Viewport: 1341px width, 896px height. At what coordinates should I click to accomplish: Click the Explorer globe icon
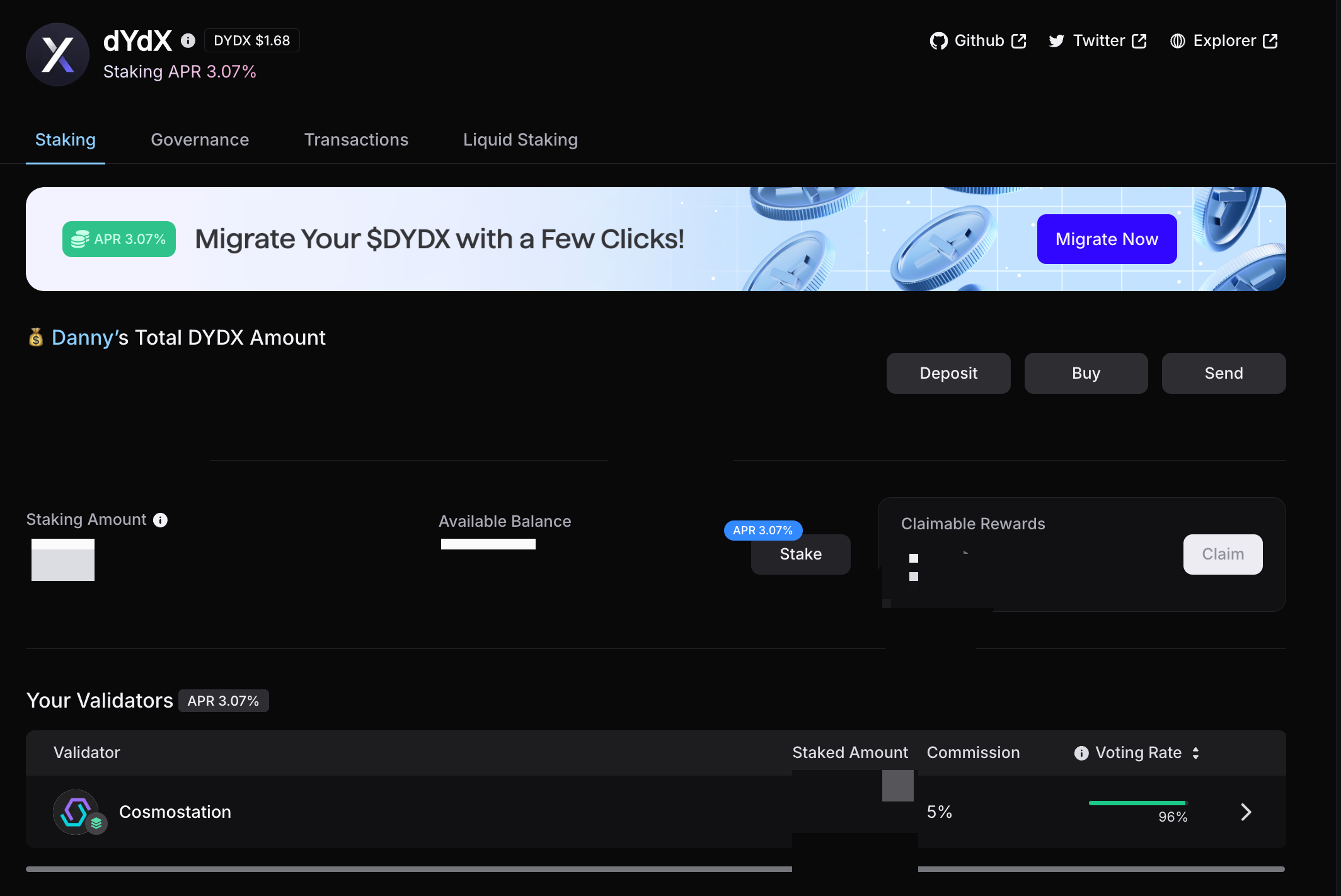1177,41
